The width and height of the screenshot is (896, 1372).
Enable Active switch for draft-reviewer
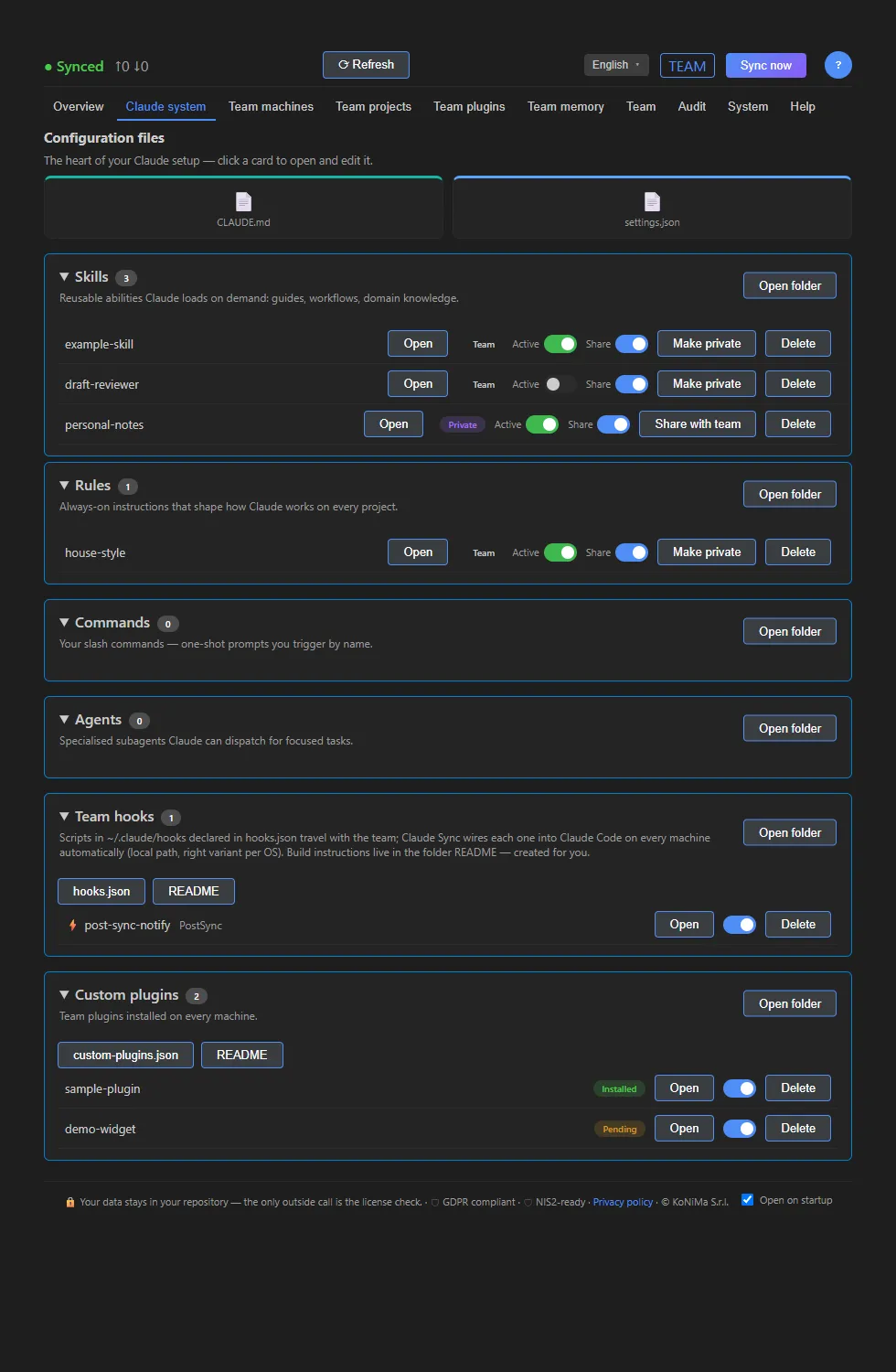[560, 384]
